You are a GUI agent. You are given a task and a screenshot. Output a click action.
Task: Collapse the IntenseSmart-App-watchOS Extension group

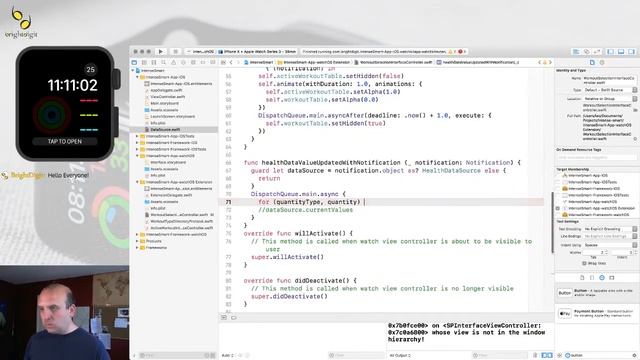pyautogui.click(x=138, y=182)
